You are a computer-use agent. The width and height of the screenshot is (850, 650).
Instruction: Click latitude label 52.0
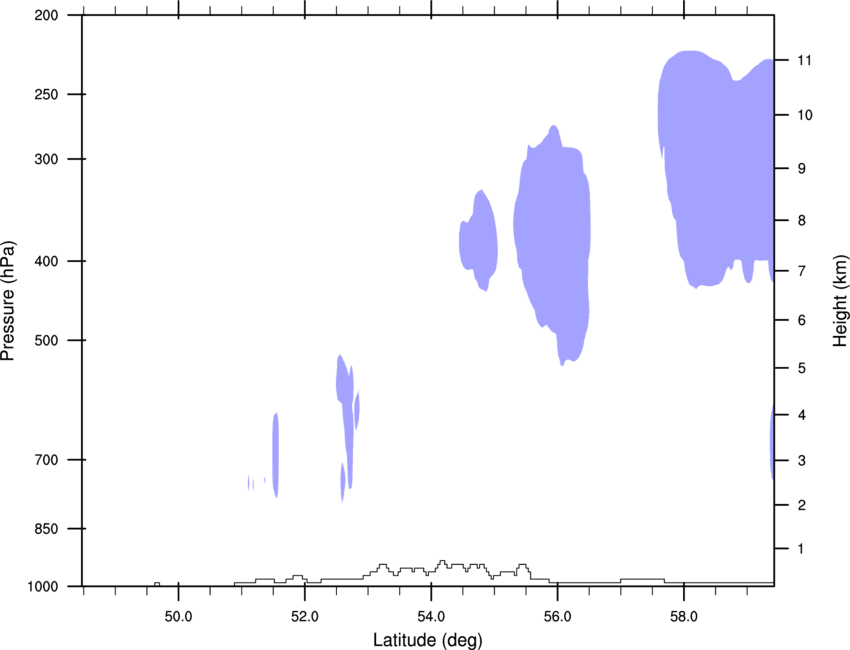(x=305, y=617)
